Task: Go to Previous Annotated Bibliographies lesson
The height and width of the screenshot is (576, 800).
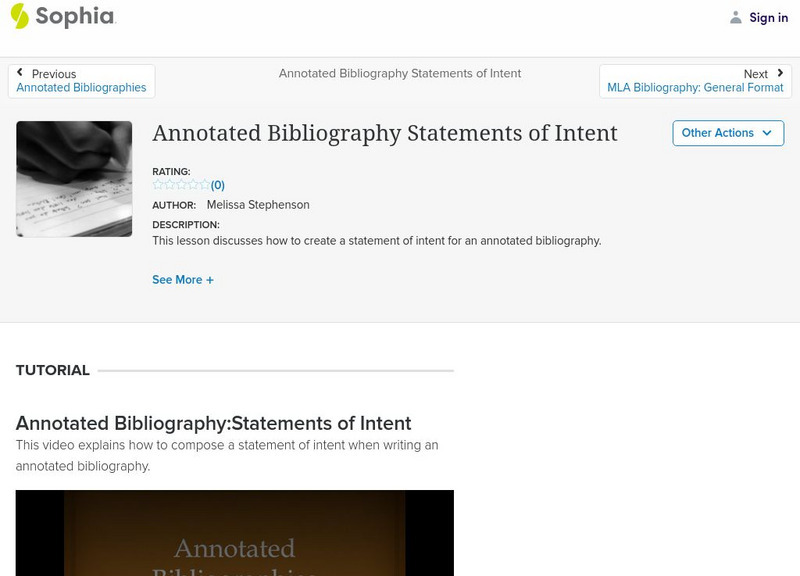Action: tap(81, 88)
